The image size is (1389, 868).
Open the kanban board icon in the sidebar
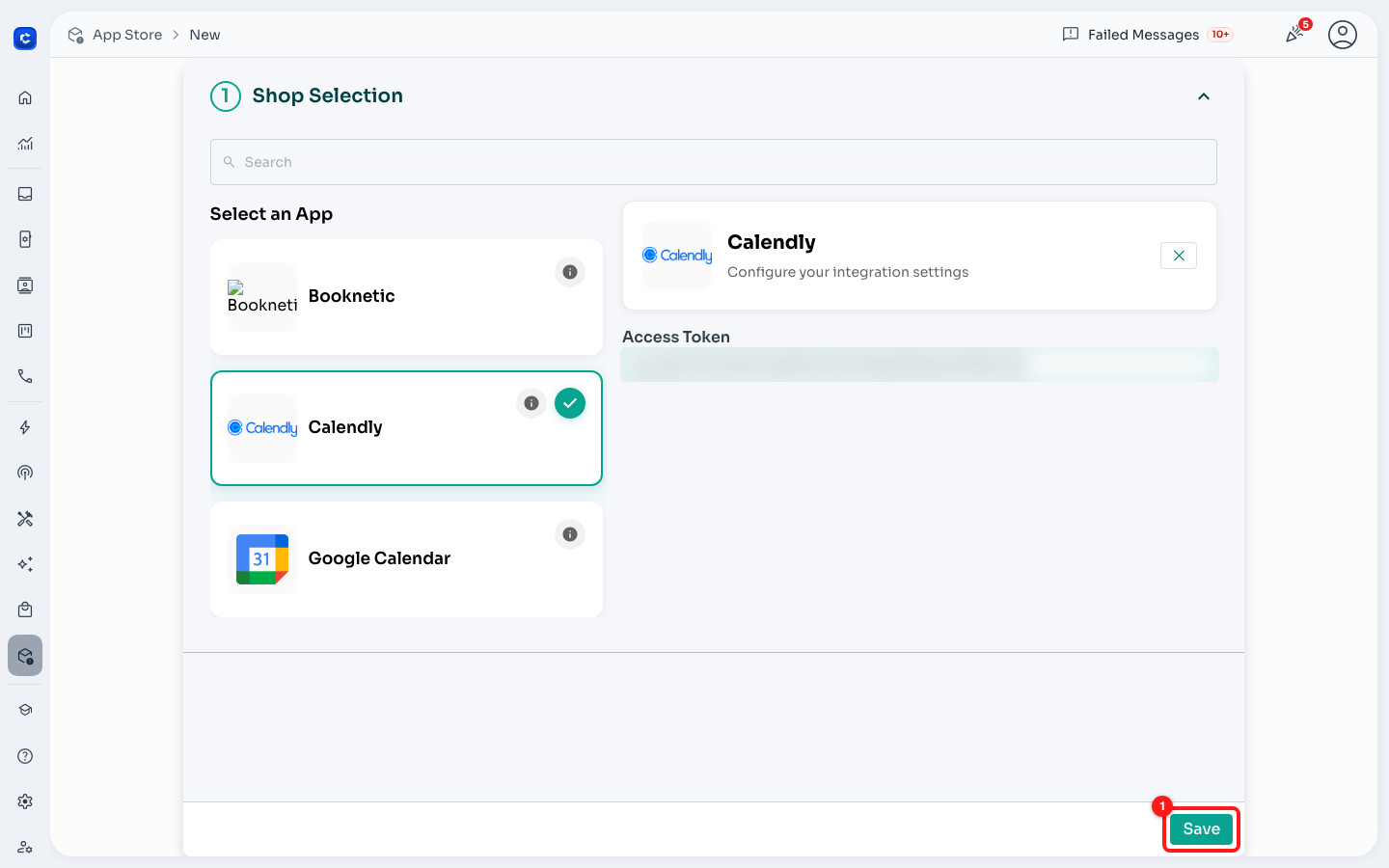25,331
